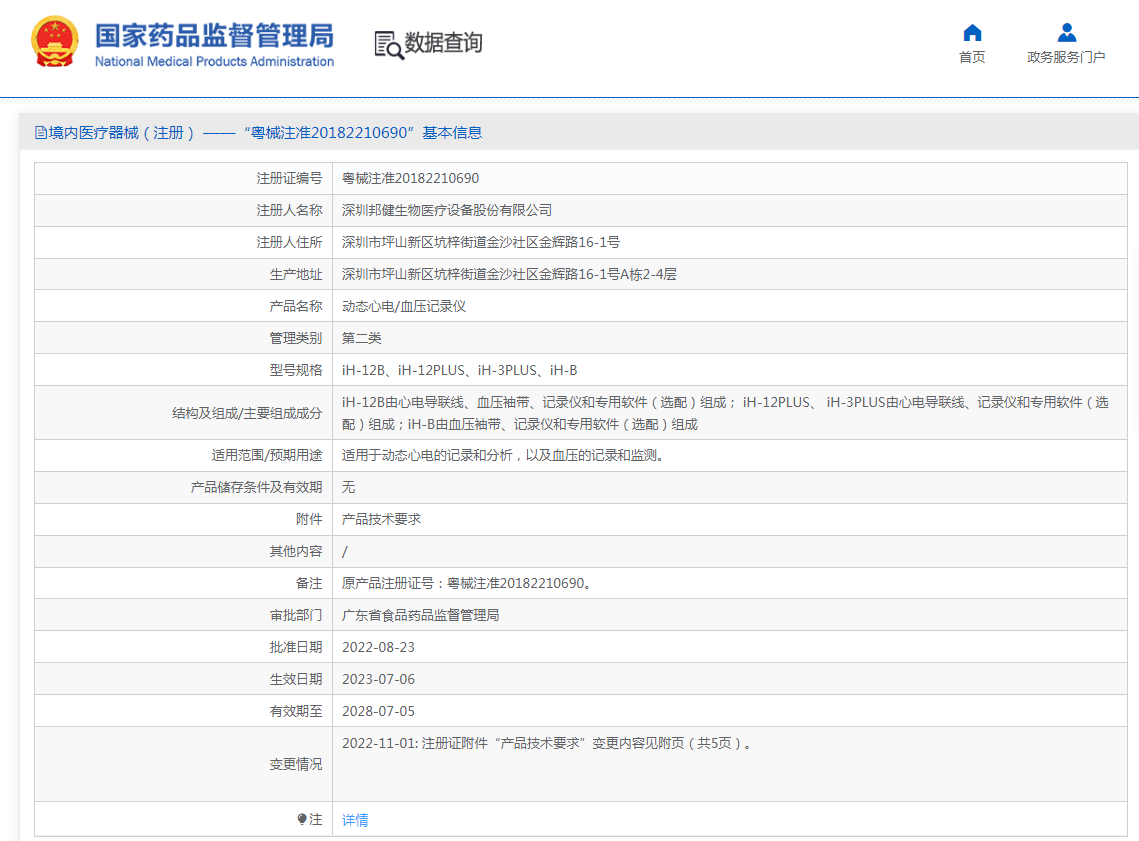Click National Medical Products Administration text

(x=214, y=62)
